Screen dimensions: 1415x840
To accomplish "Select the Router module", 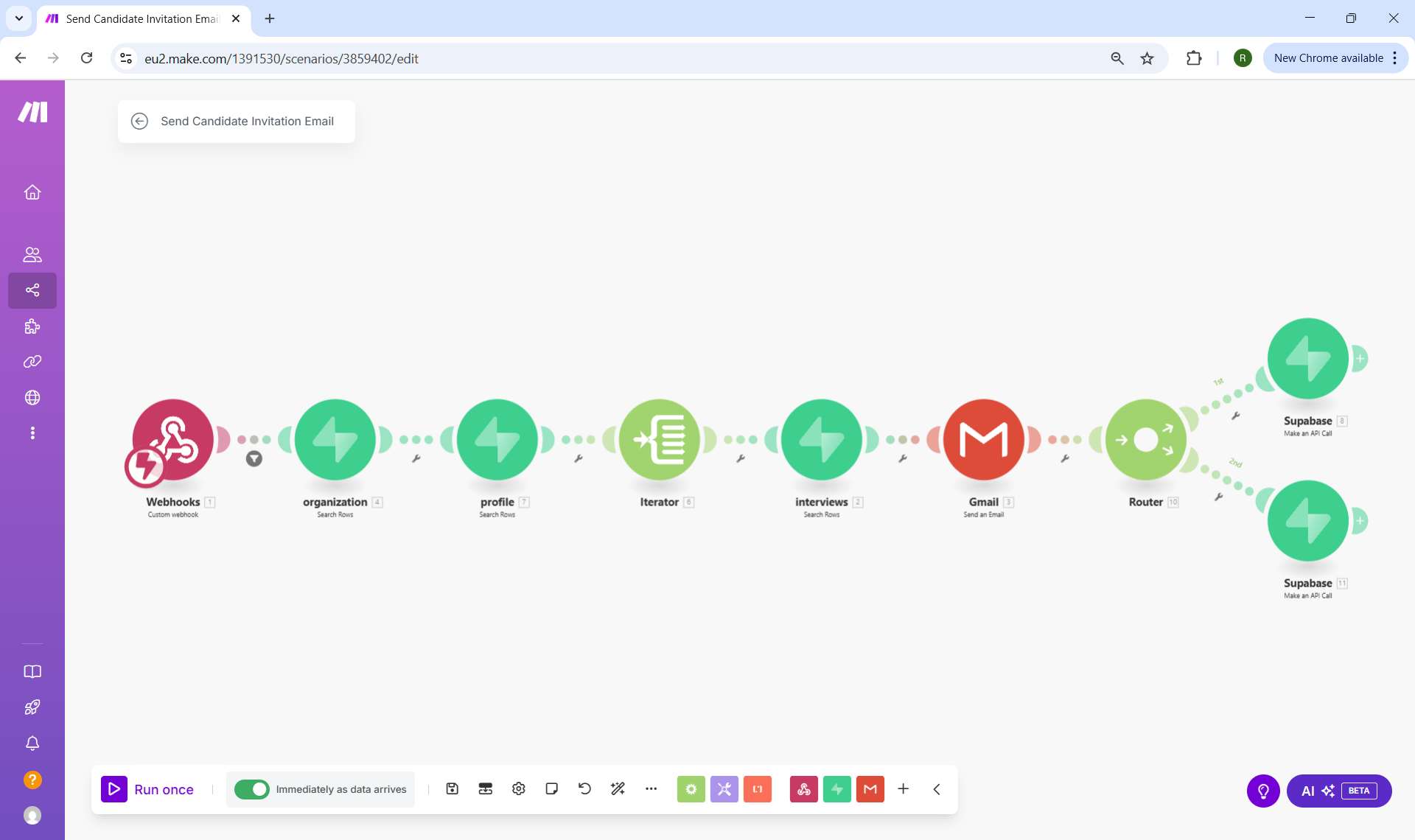I will click(1145, 440).
